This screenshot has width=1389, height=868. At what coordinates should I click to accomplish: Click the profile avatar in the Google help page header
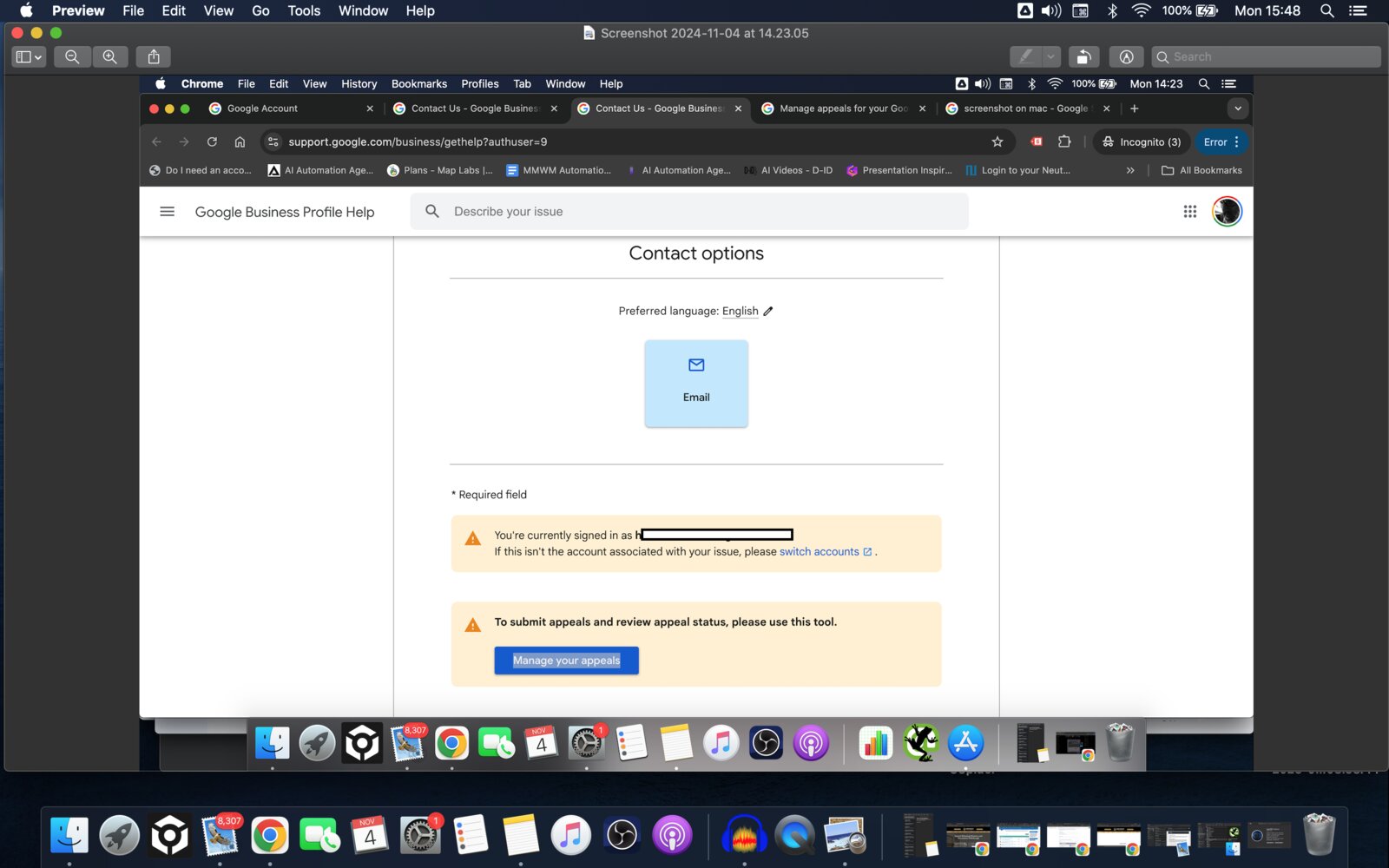click(x=1227, y=212)
